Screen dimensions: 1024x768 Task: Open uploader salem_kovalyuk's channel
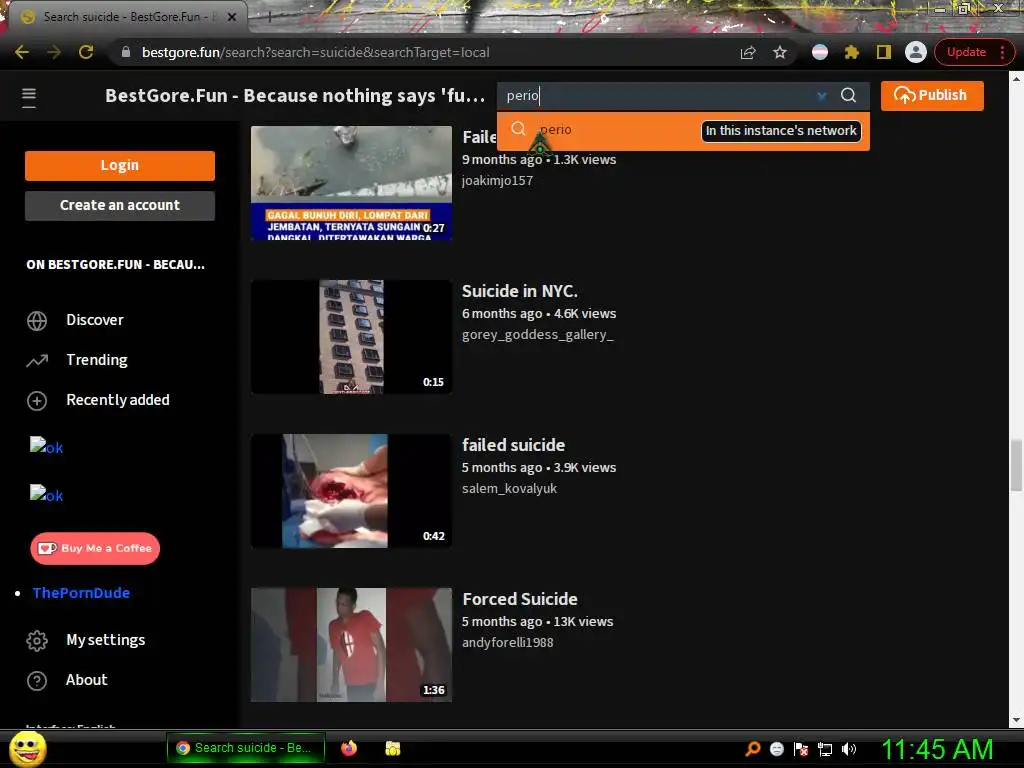pos(509,488)
